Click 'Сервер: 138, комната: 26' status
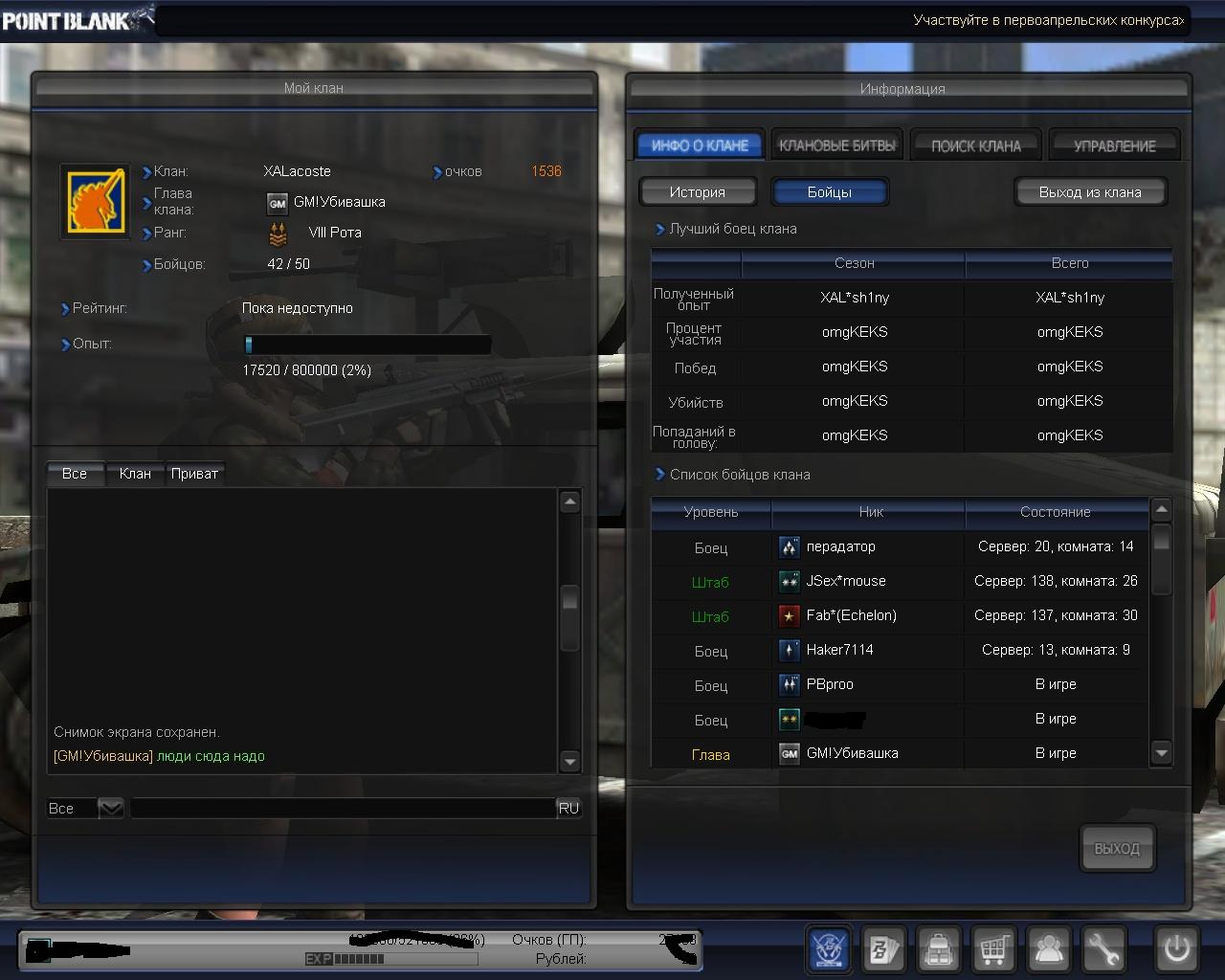The image size is (1225, 980). [1056, 581]
